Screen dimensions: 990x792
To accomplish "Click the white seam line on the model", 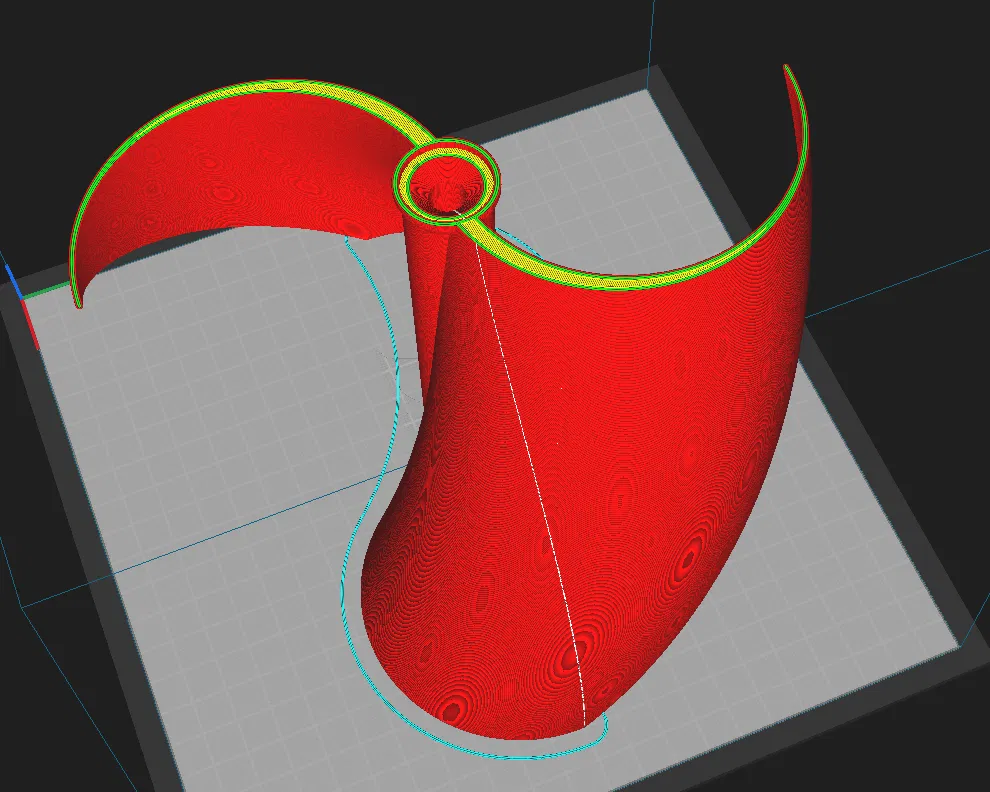I will click(532, 467).
